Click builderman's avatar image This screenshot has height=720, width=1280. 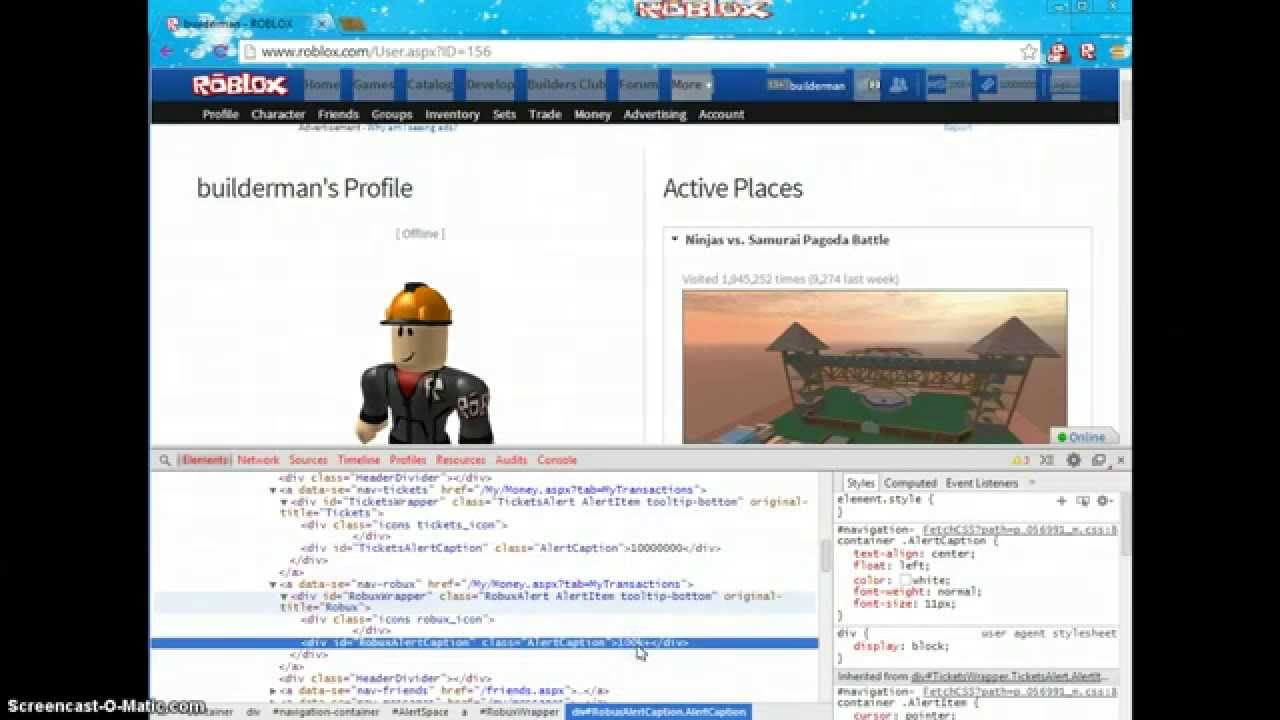point(425,364)
